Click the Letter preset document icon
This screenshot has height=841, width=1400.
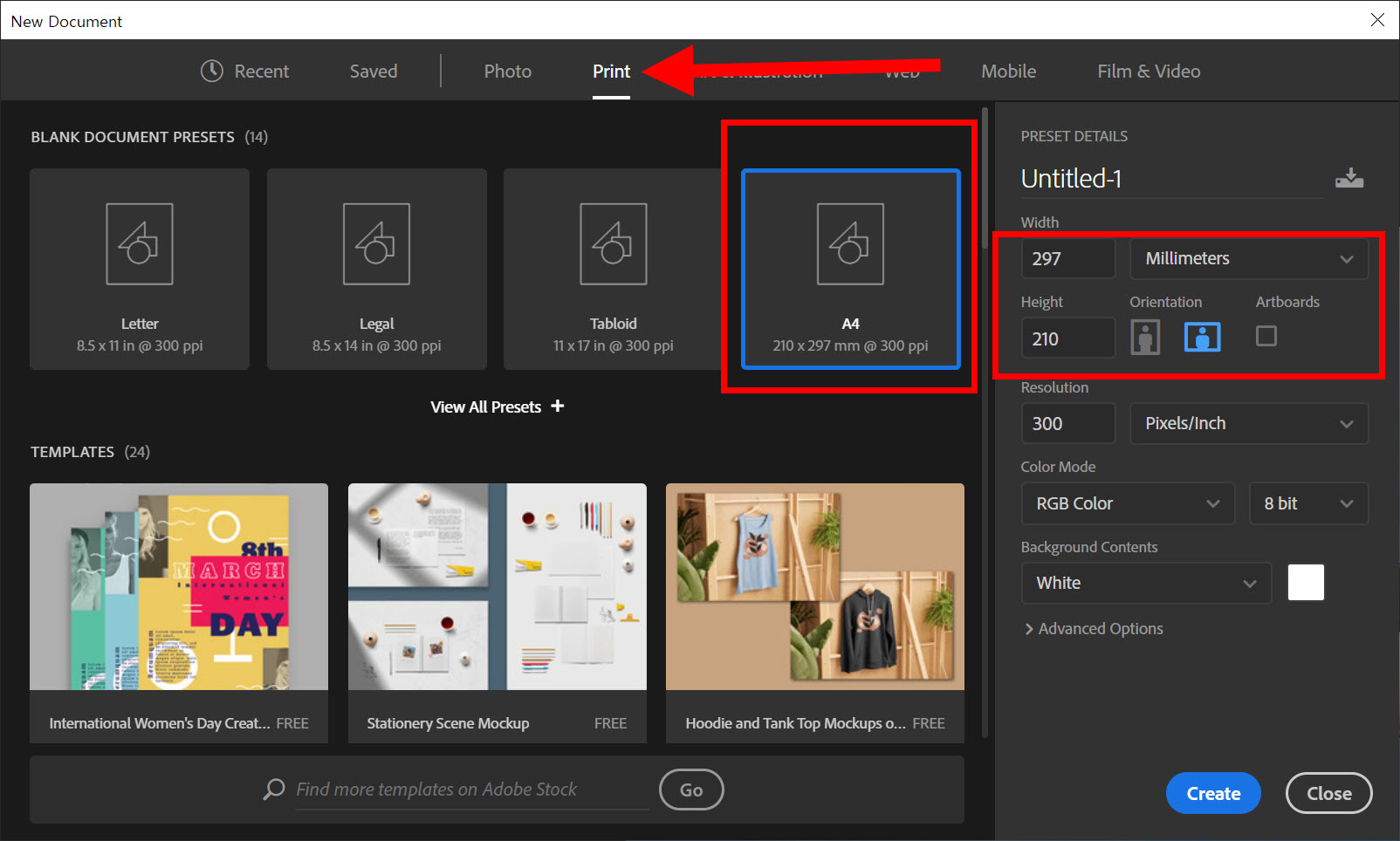140,244
